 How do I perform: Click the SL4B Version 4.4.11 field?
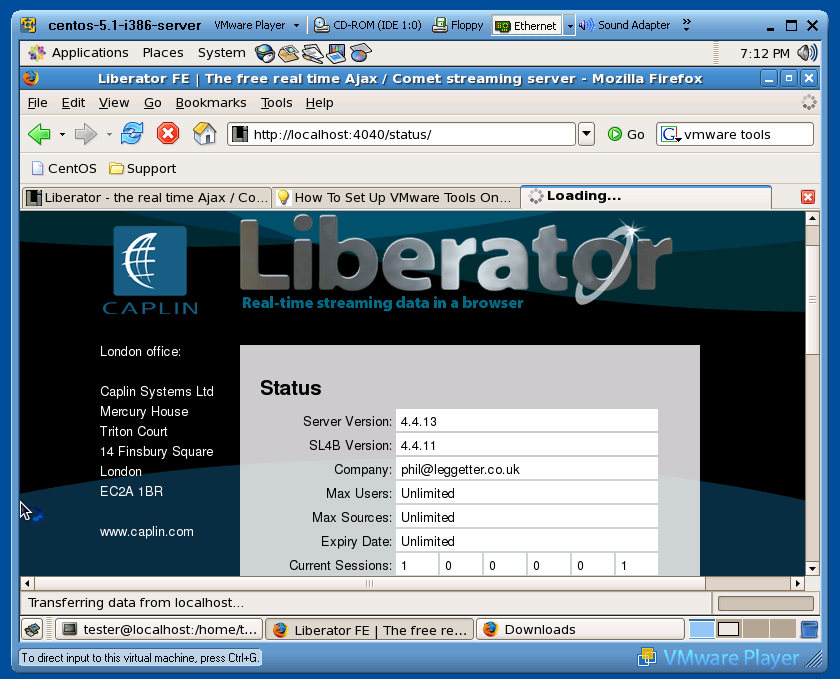[x=526, y=445]
